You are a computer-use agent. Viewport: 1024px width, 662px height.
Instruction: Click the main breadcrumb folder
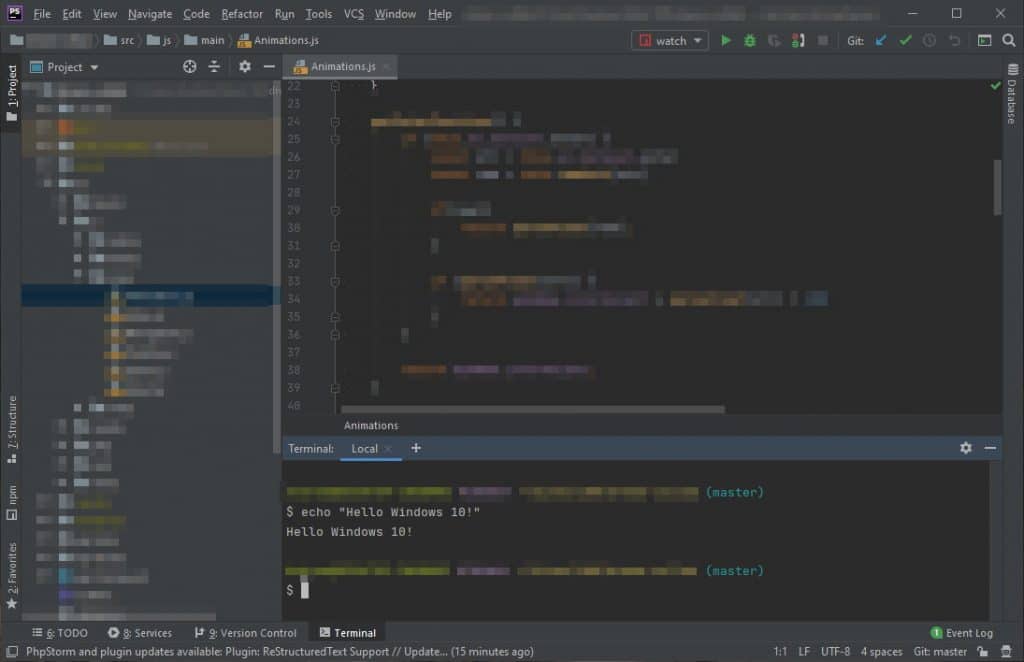click(204, 40)
